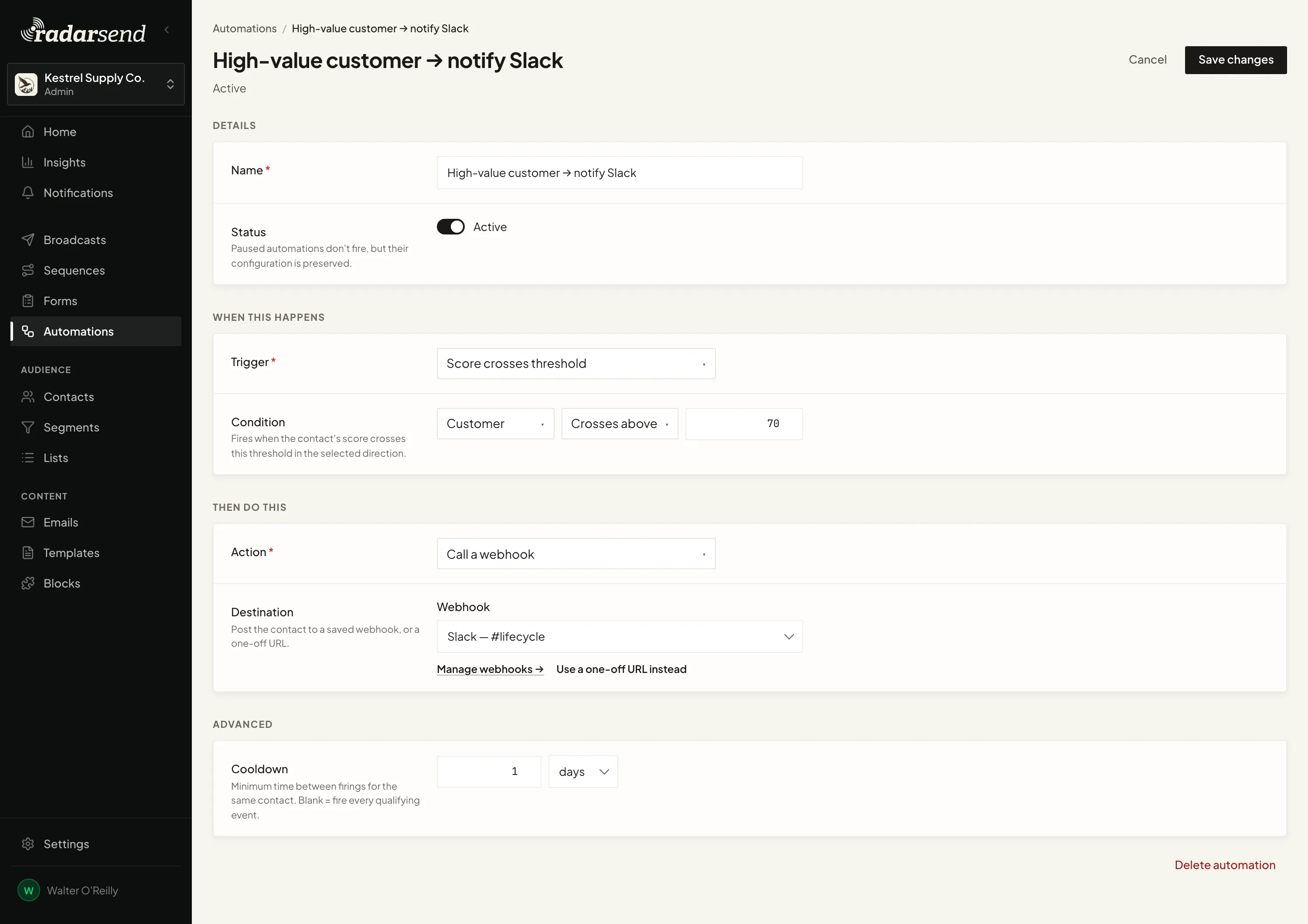
Task: Select the Templates menu item
Action: click(96, 553)
